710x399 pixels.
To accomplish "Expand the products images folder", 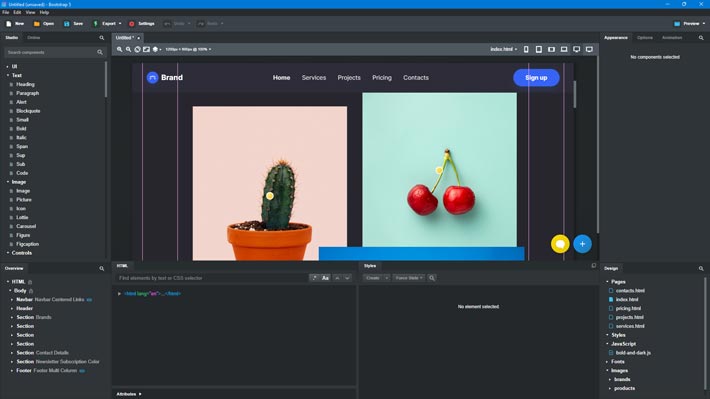I will [610, 389].
